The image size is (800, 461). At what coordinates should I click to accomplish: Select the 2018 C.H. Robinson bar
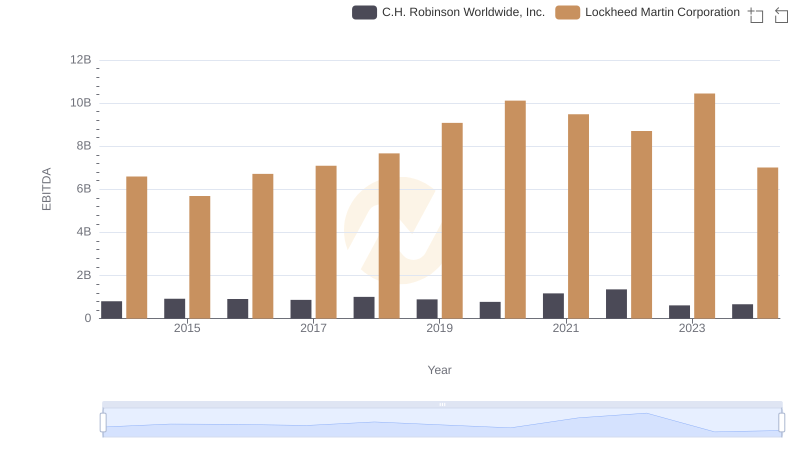point(364,308)
